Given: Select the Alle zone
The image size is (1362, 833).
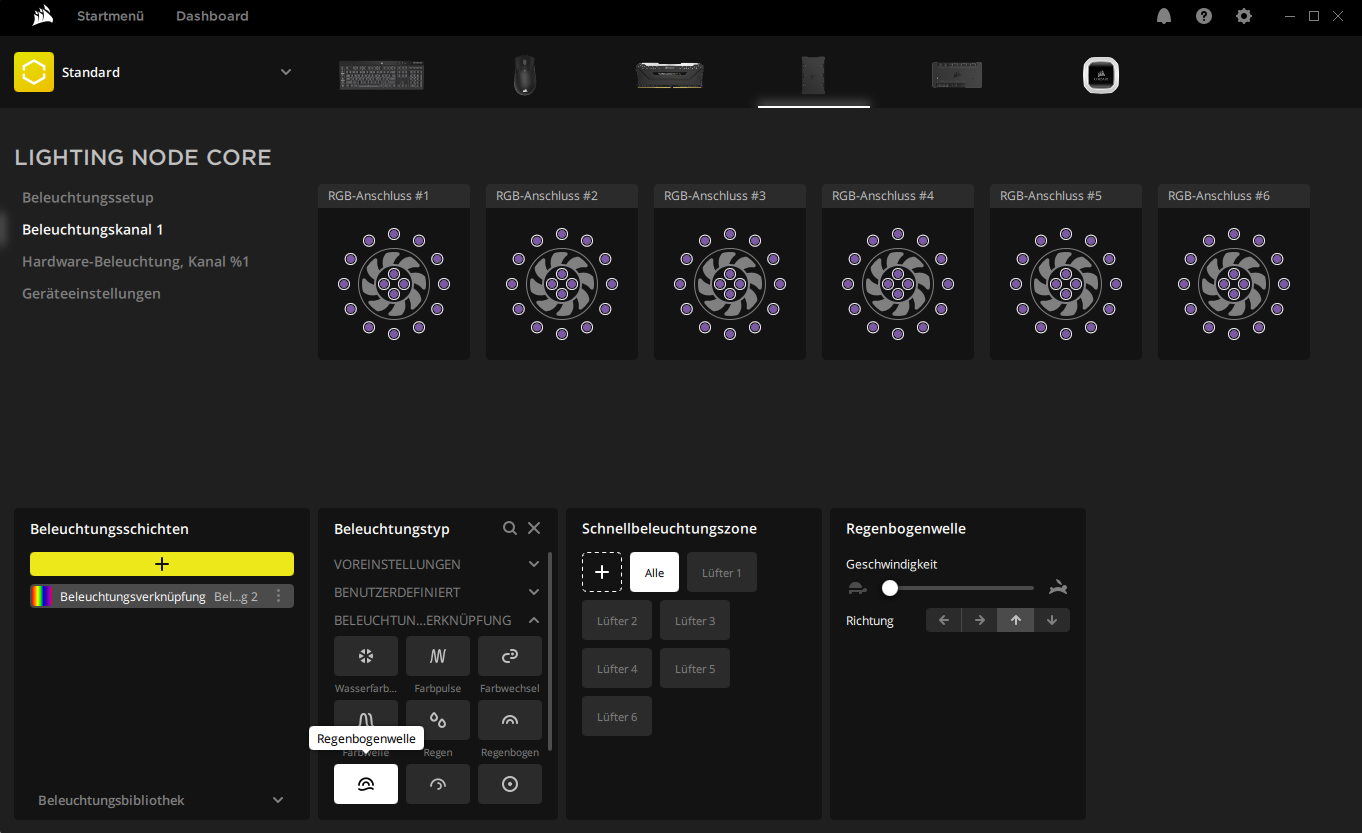Looking at the screenshot, I should (655, 572).
